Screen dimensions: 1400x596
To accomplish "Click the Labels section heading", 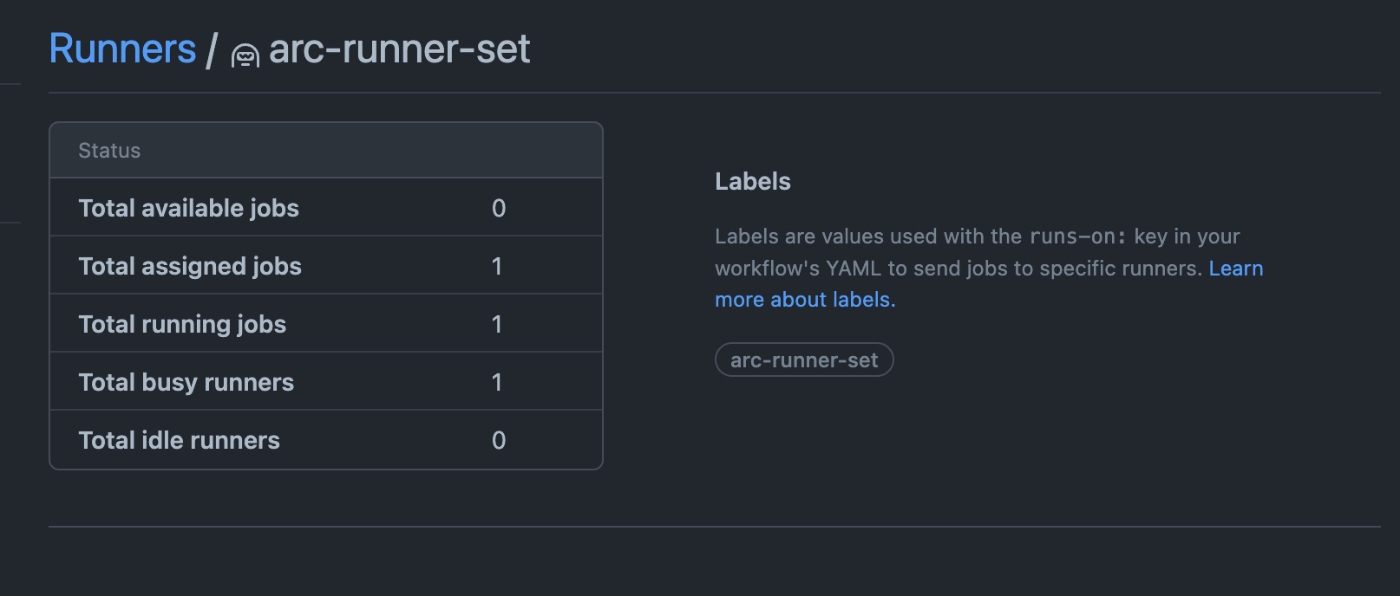I will click(x=753, y=181).
